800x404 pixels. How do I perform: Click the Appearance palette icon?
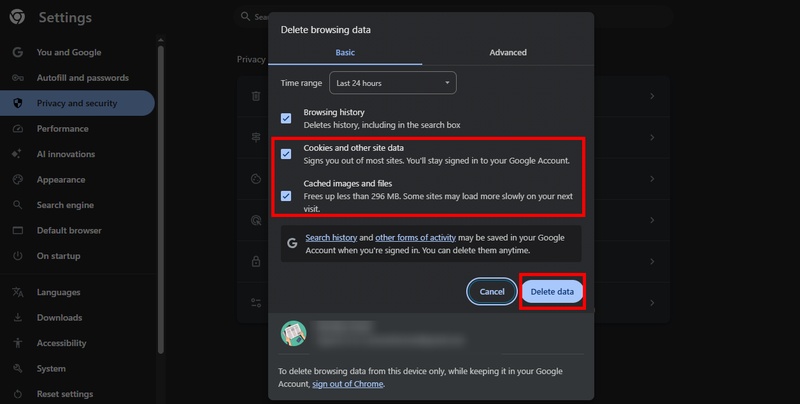click(18, 180)
